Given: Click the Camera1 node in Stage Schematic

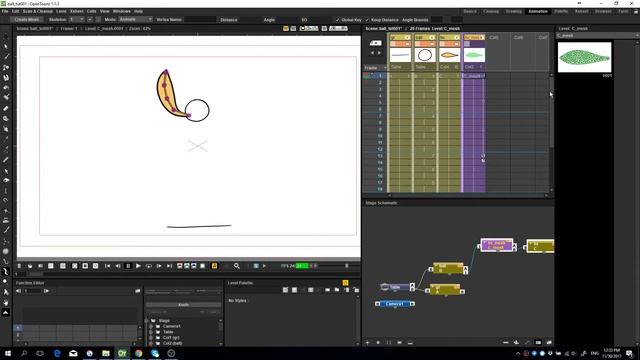Looking at the screenshot, I should pyautogui.click(x=395, y=304).
